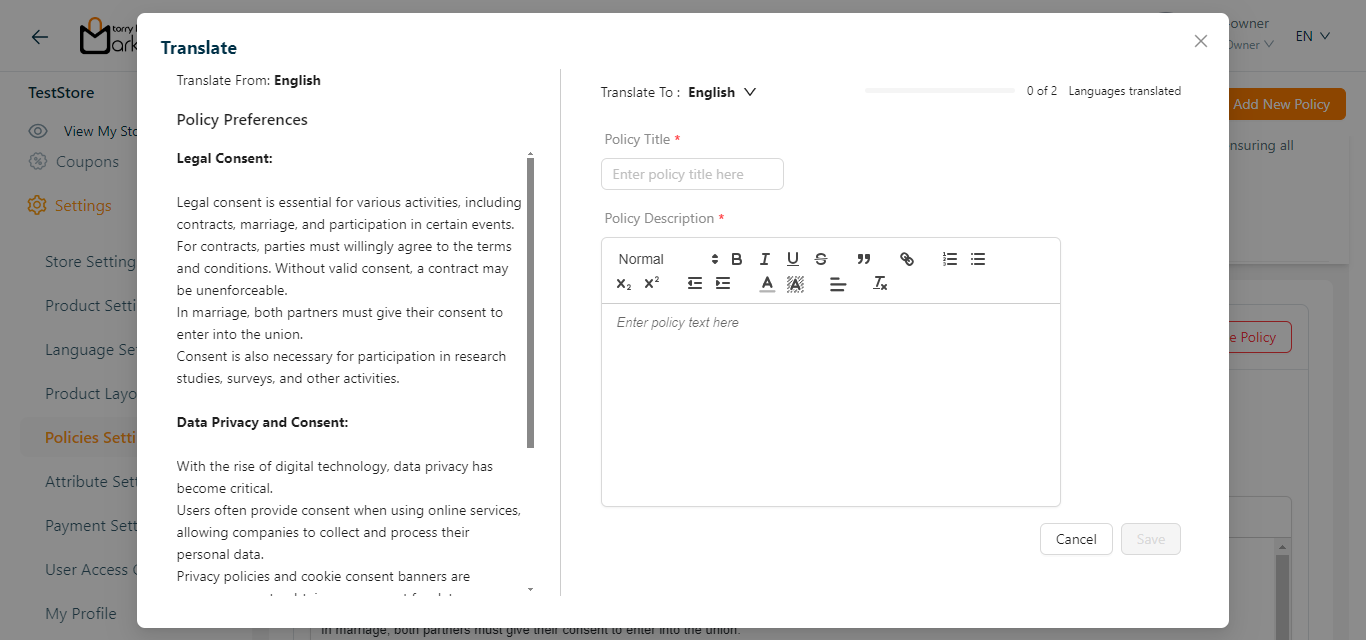The height and width of the screenshot is (640, 1366).
Task: Insert a hyperlink via link icon
Action: click(x=907, y=259)
